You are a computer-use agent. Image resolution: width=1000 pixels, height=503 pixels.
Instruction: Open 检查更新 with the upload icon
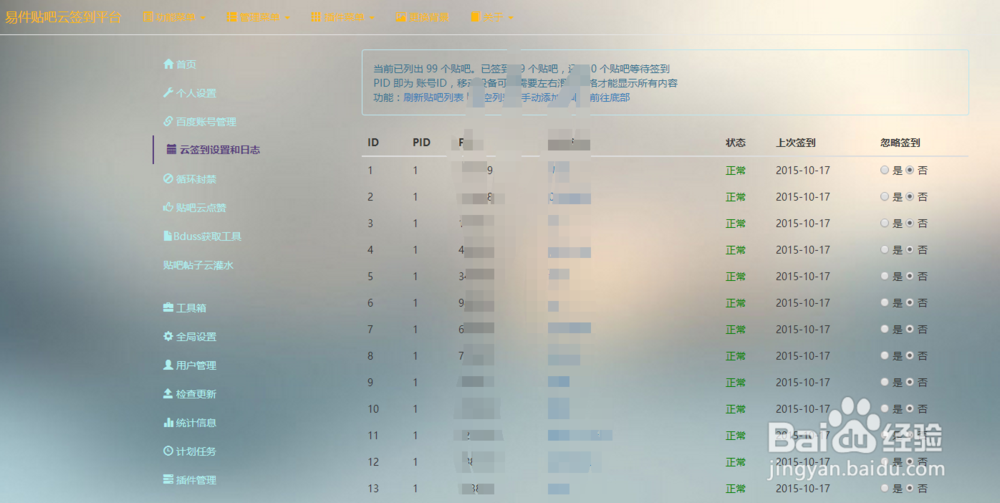[189, 394]
